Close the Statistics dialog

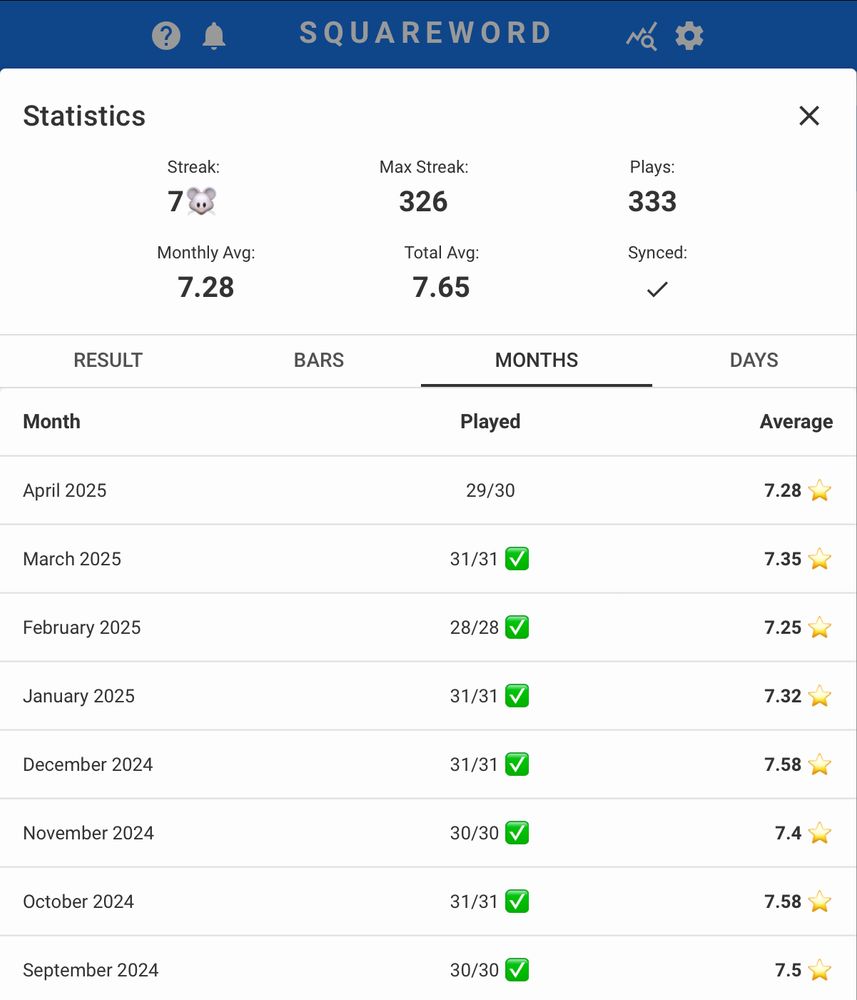pos(809,116)
